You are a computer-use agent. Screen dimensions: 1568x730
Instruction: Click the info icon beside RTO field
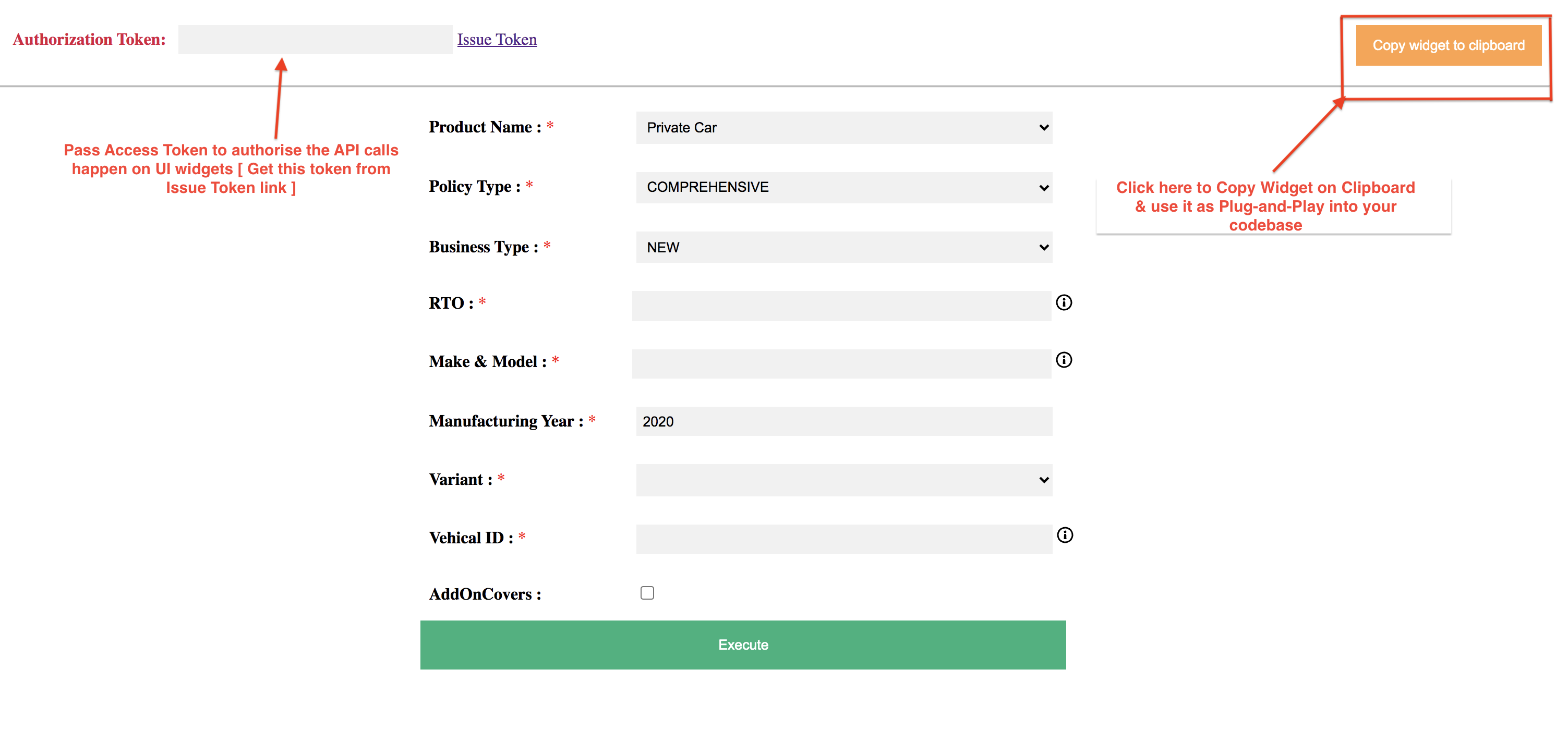1064,302
